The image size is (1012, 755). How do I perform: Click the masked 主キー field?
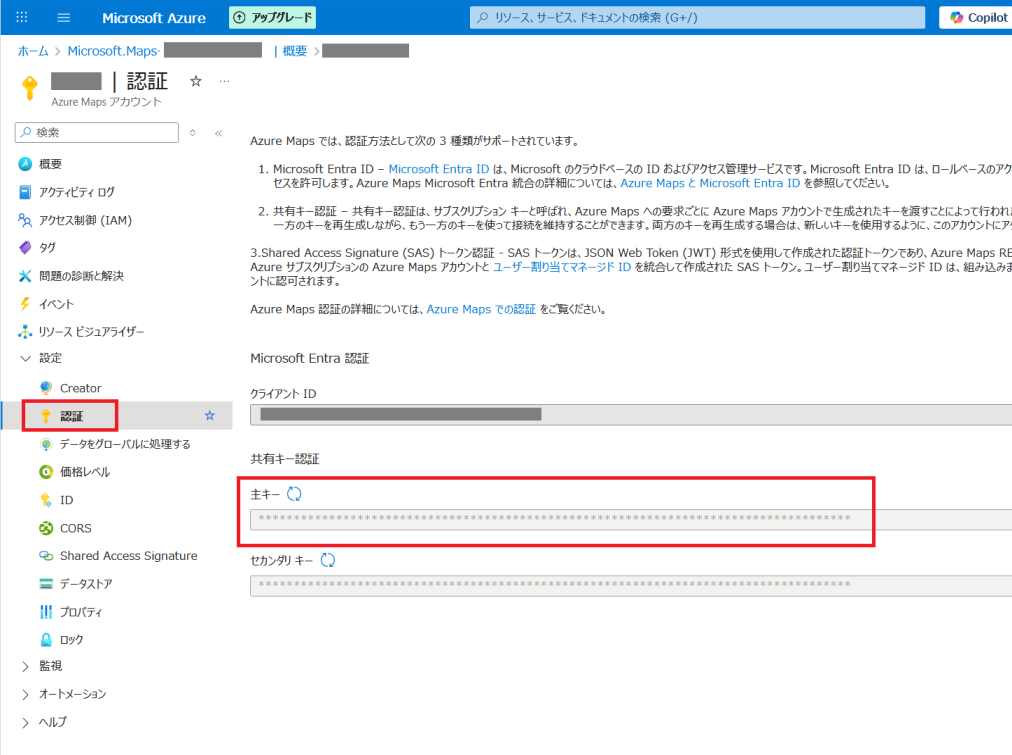coord(631,519)
